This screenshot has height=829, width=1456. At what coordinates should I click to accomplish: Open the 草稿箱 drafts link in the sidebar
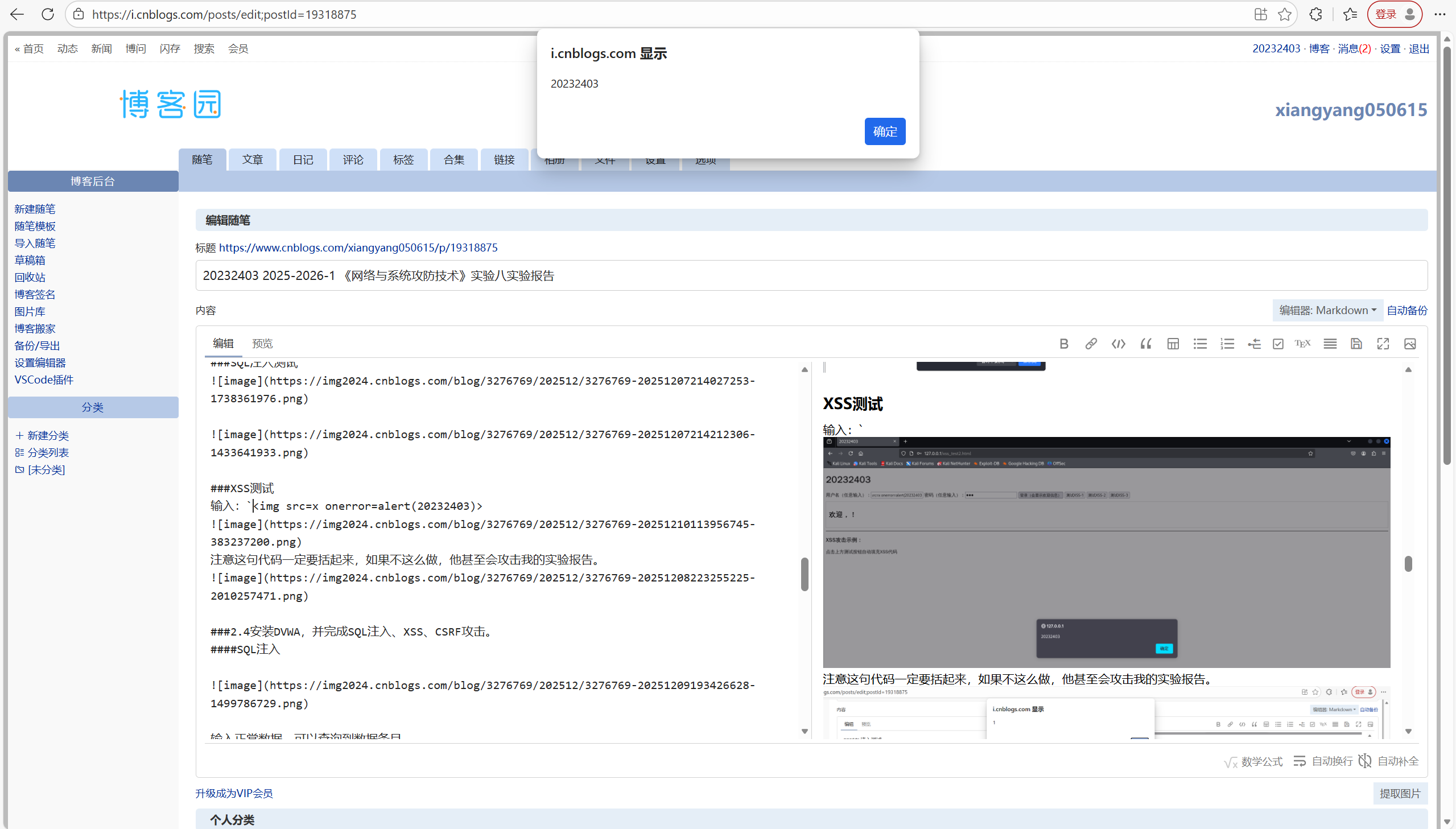(x=30, y=260)
